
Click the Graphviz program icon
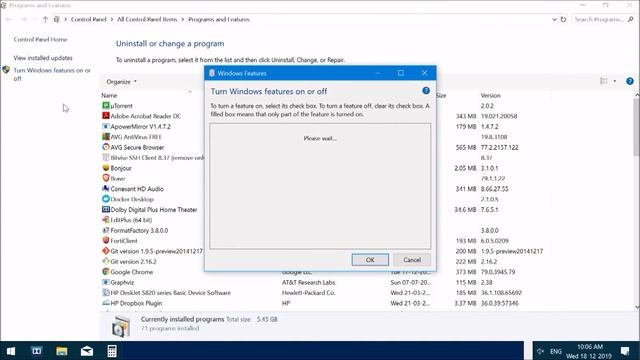[x=106, y=282]
